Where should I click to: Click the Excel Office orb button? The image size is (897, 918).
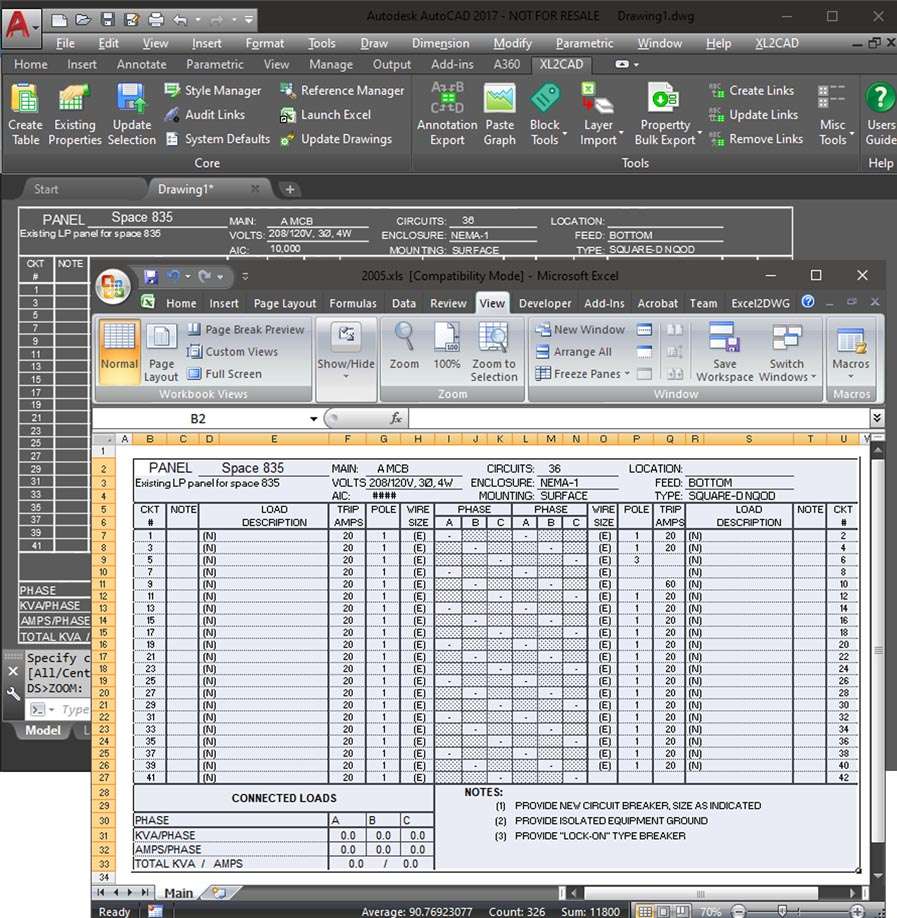pos(113,288)
